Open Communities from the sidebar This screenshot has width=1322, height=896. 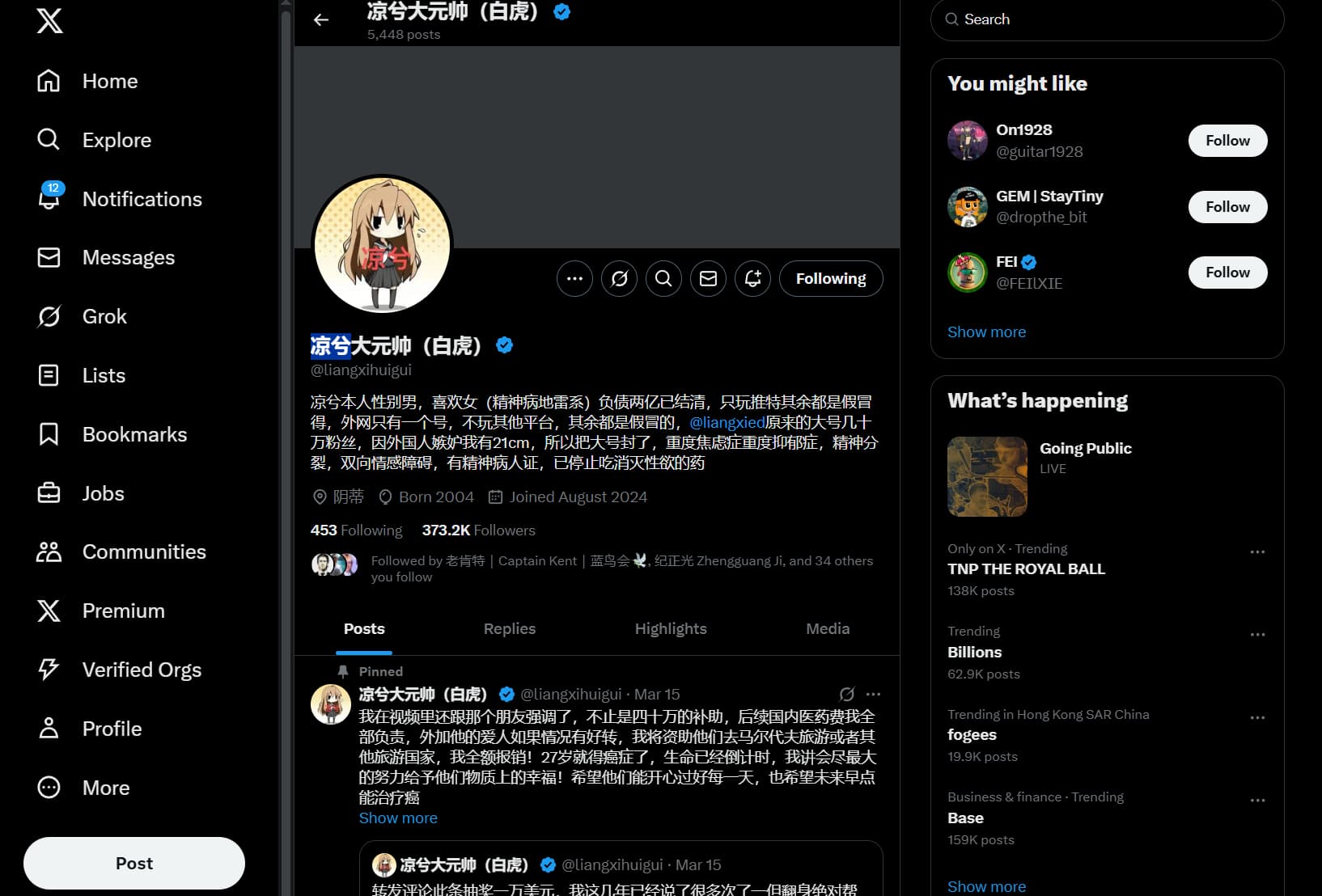tap(49, 552)
